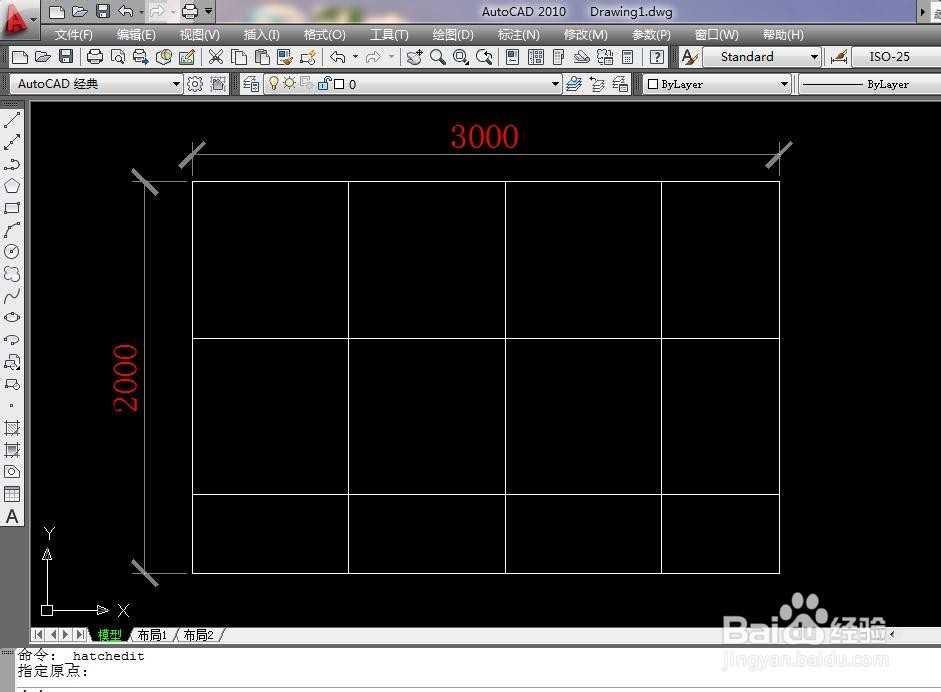Click the Text Style icon

(690, 57)
